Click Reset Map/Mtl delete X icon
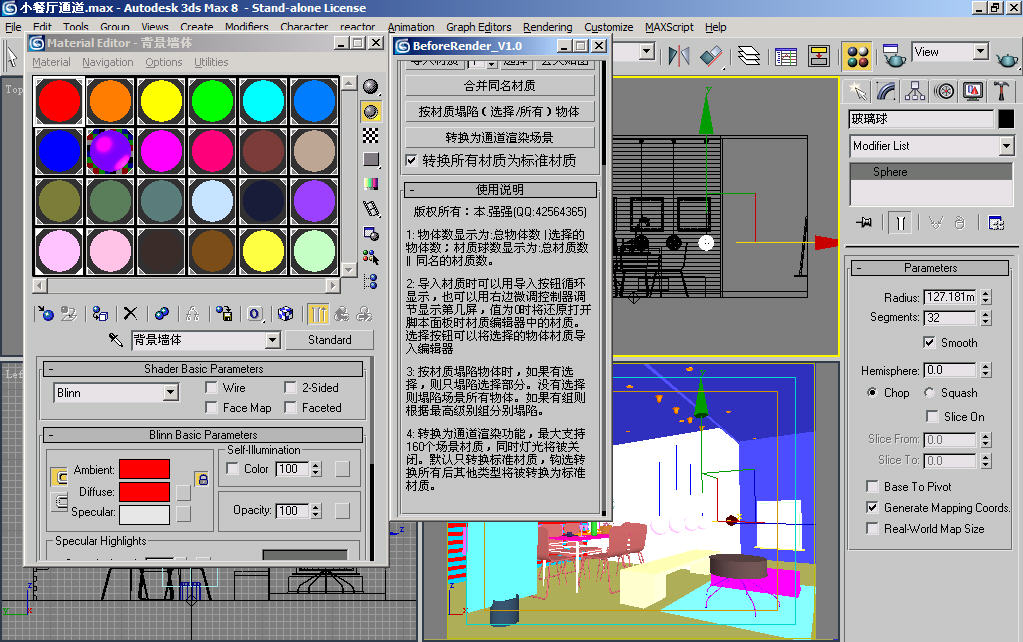The height and width of the screenshot is (642, 1023). coord(130,314)
